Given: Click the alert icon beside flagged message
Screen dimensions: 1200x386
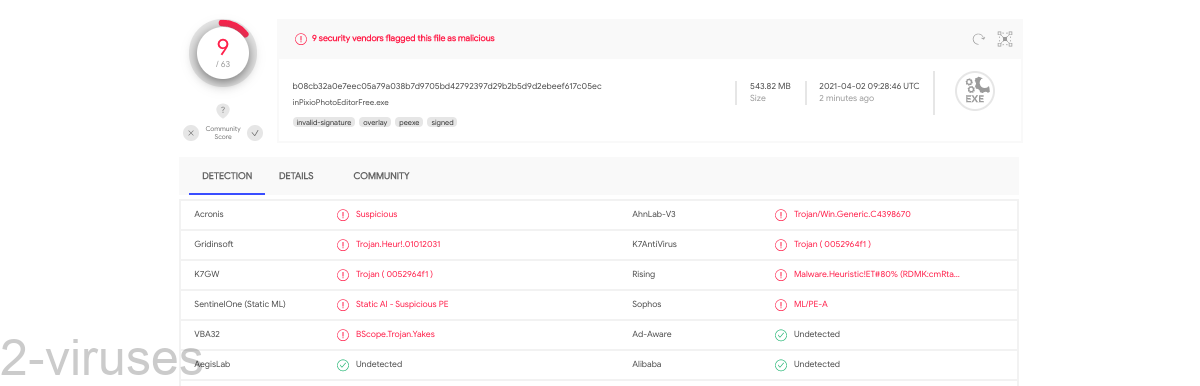Looking at the screenshot, I should coord(301,39).
